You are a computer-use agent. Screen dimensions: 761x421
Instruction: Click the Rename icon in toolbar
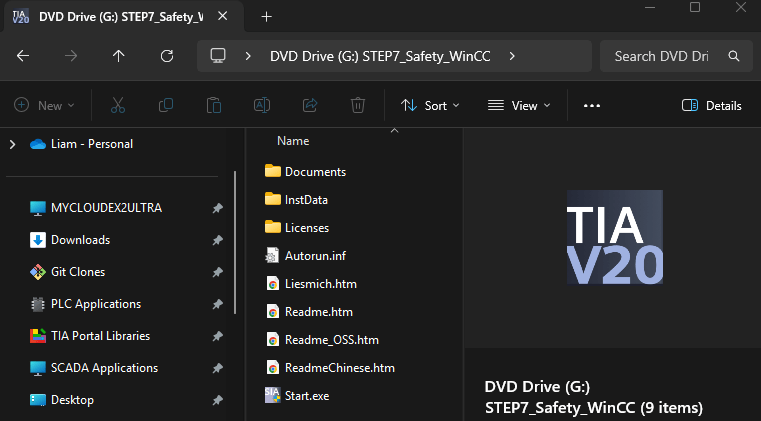262,105
